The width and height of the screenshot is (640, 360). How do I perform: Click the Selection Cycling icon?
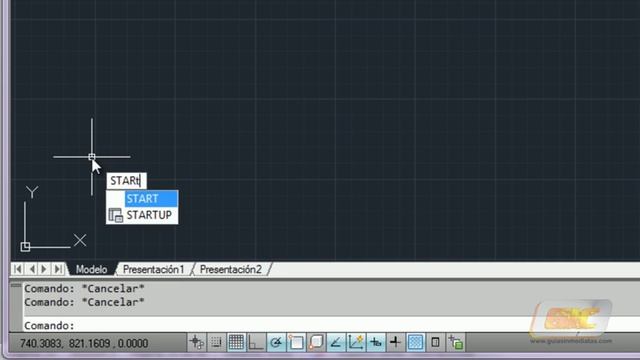(x=456, y=342)
